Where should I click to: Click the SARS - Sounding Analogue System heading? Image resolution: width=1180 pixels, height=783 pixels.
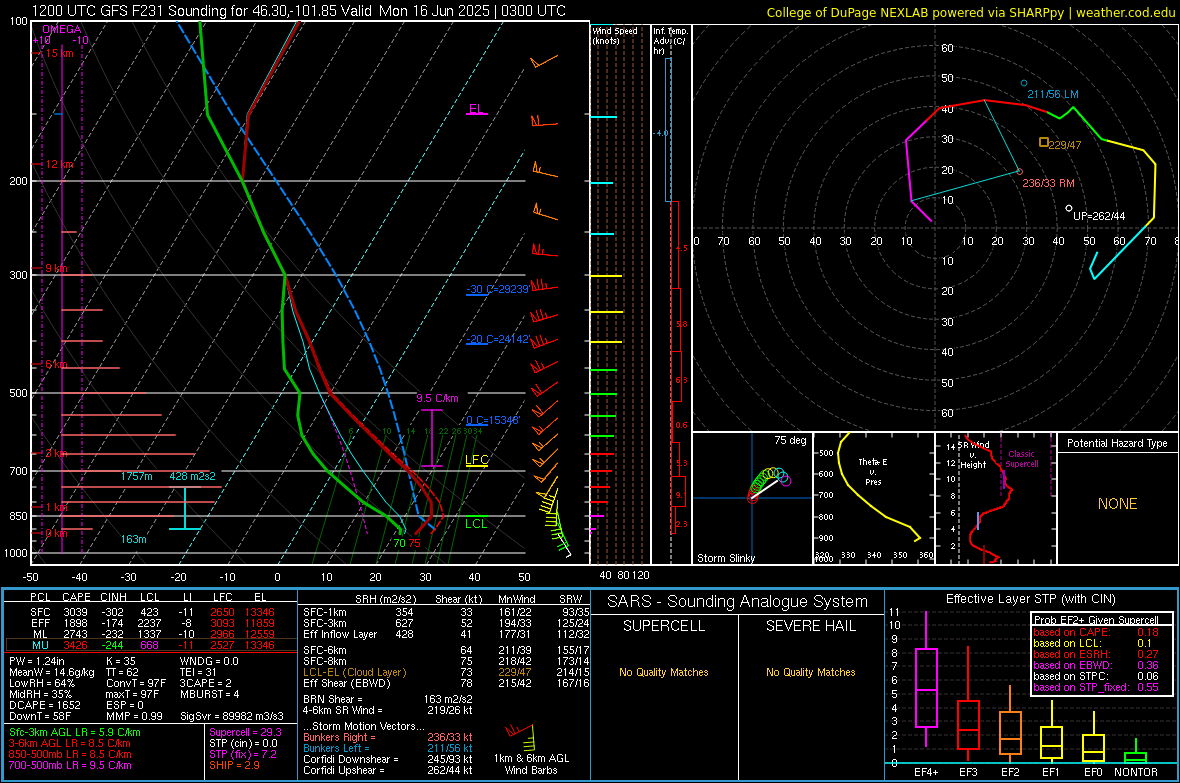737,601
